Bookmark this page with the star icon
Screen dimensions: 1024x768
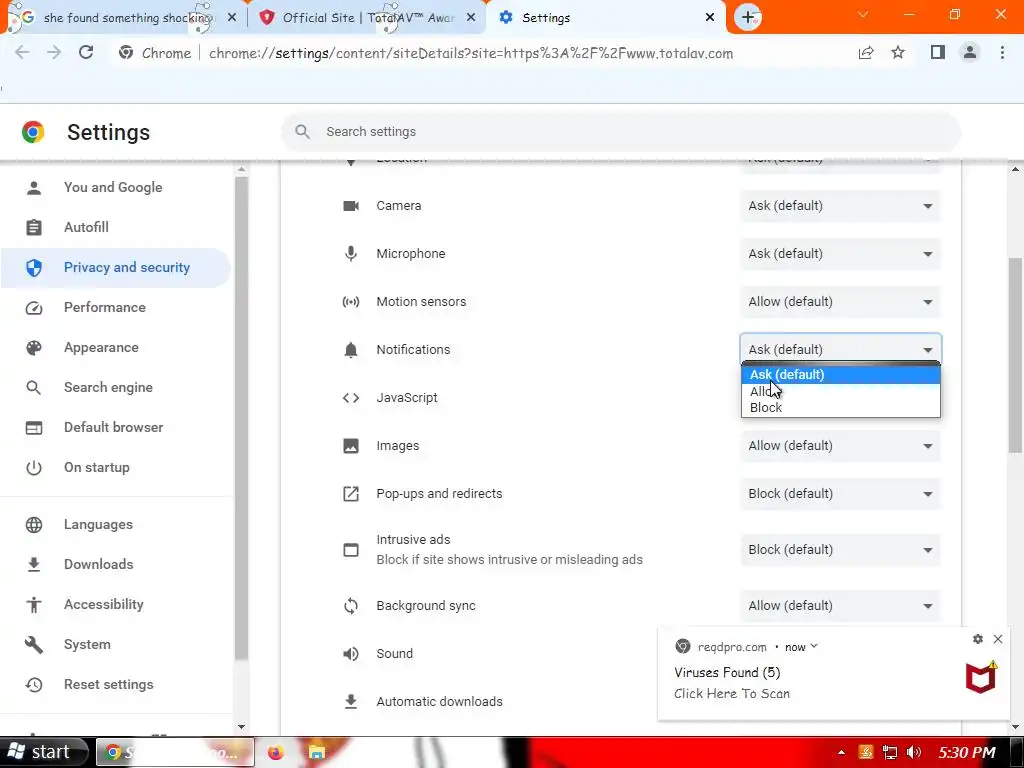click(x=899, y=53)
